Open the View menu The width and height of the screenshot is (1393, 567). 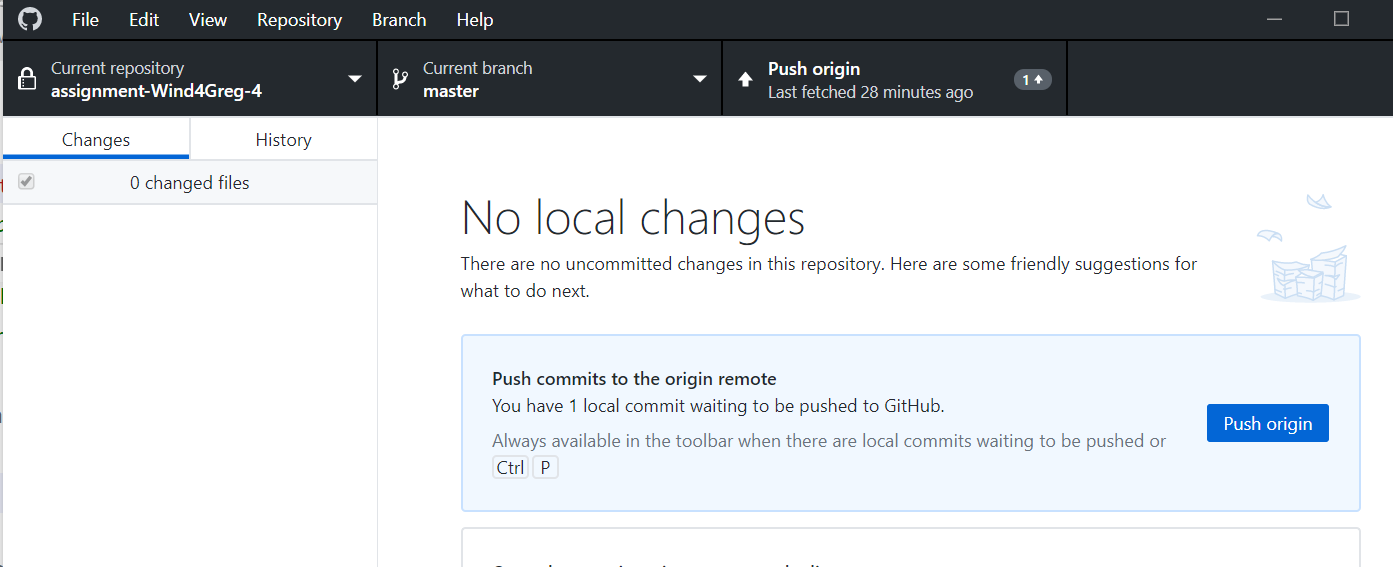pyautogui.click(x=208, y=20)
